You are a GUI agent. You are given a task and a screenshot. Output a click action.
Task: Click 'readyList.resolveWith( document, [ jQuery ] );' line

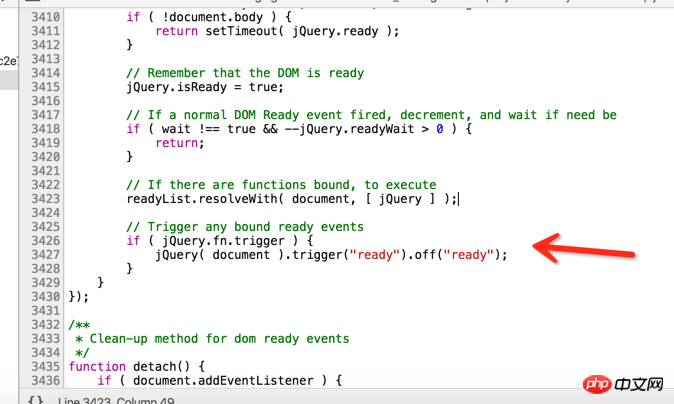(292, 199)
